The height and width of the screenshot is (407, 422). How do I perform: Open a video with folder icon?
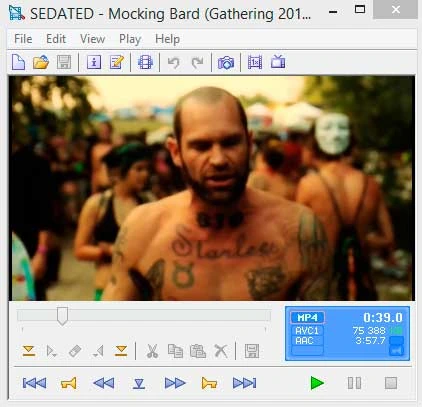click(41, 62)
